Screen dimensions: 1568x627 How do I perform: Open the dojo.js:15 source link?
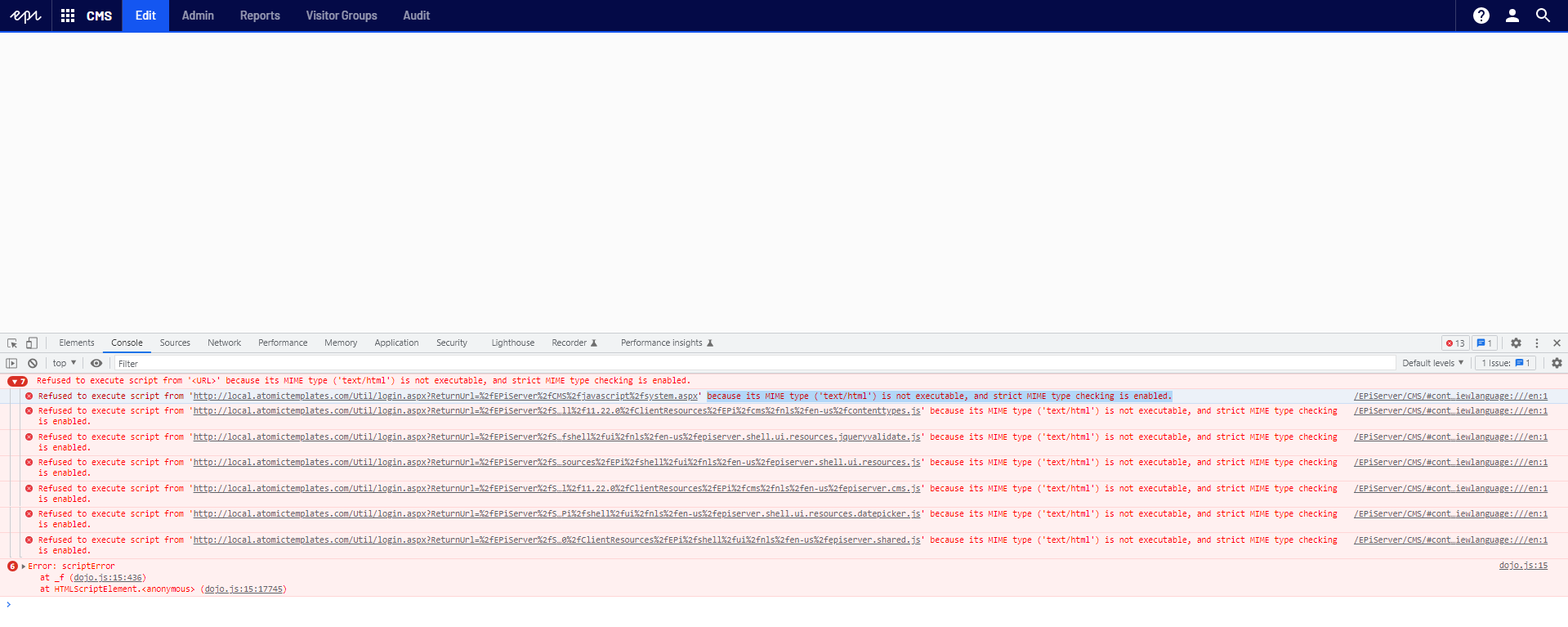click(1522, 566)
